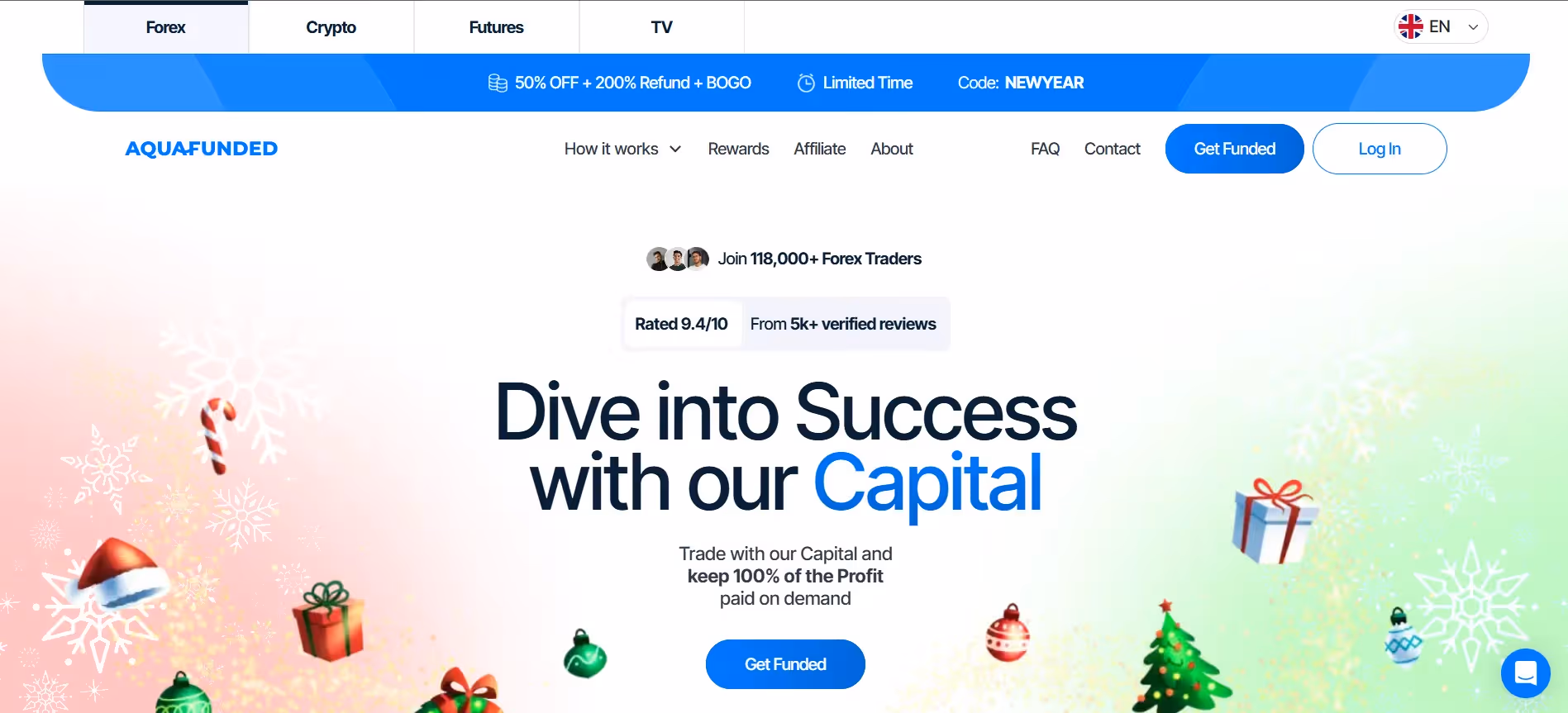Go to the Affiliate link
This screenshot has height=713, width=1568.
pyautogui.click(x=819, y=149)
